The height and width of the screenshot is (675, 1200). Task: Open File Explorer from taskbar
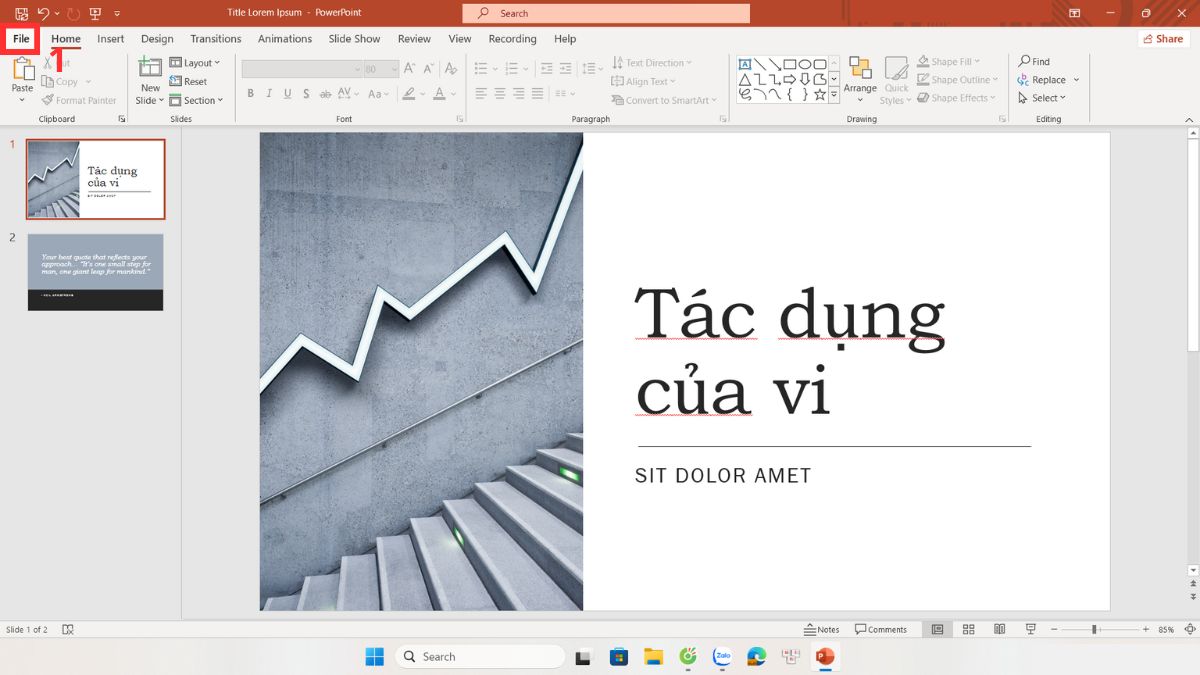coord(653,657)
